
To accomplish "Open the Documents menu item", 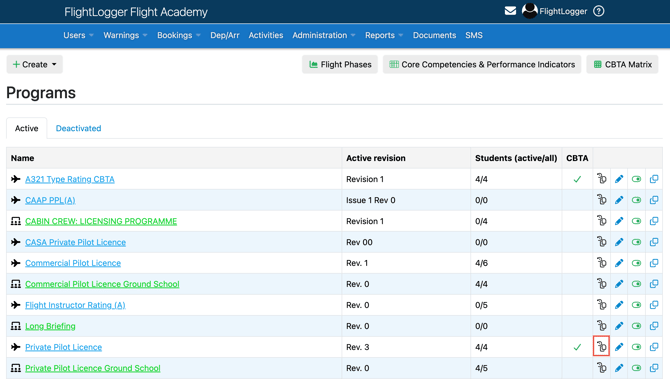I will [434, 35].
